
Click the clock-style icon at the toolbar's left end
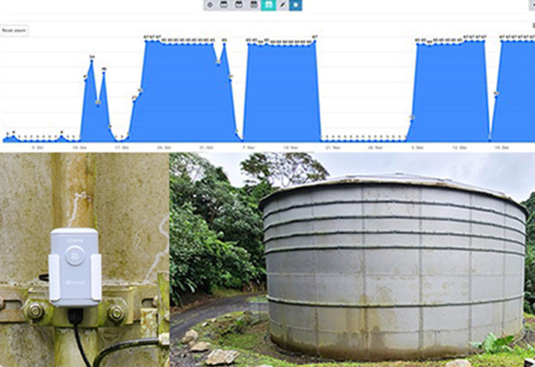[x=210, y=5]
